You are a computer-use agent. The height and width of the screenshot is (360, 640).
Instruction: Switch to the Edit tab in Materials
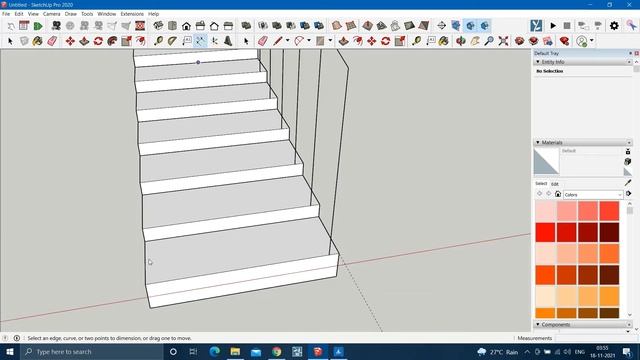[555, 184]
